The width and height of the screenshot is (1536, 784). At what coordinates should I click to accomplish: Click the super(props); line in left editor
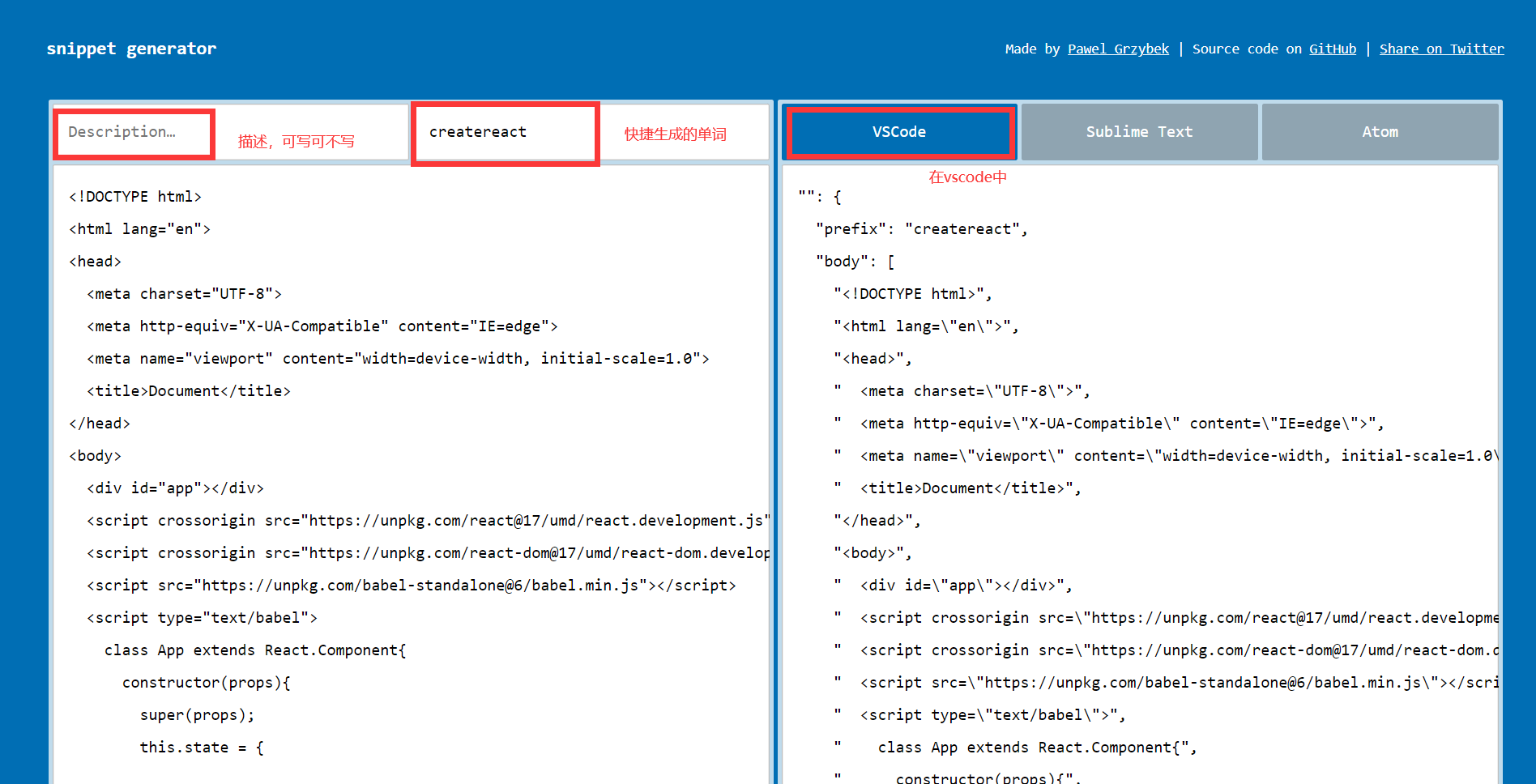coord(198,715)
